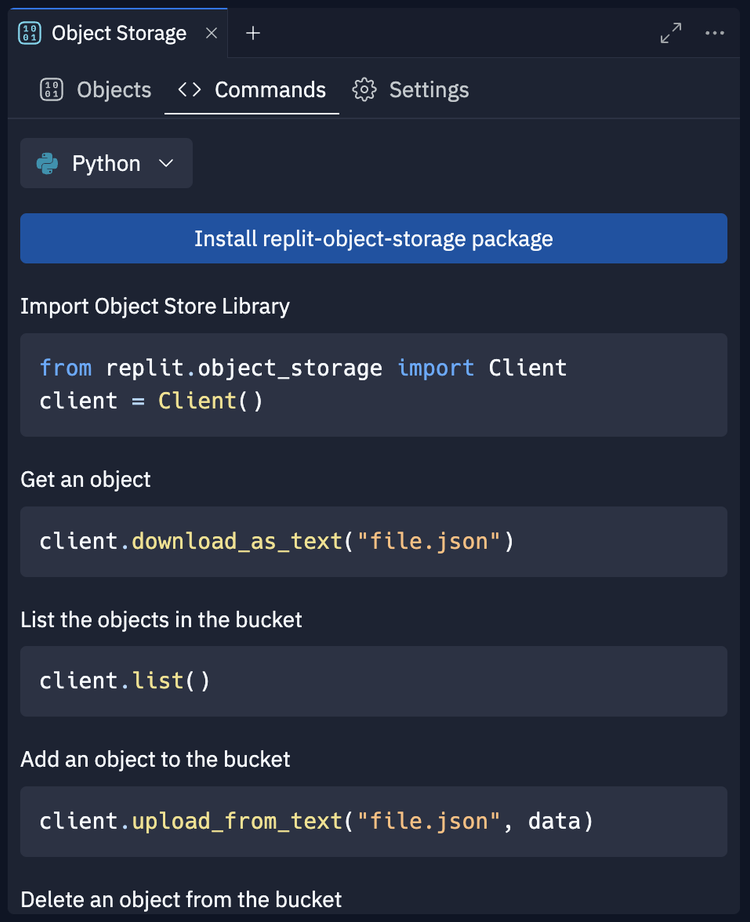Open the Python language dropdown
The image size is (750, 922).
point(106,163)
